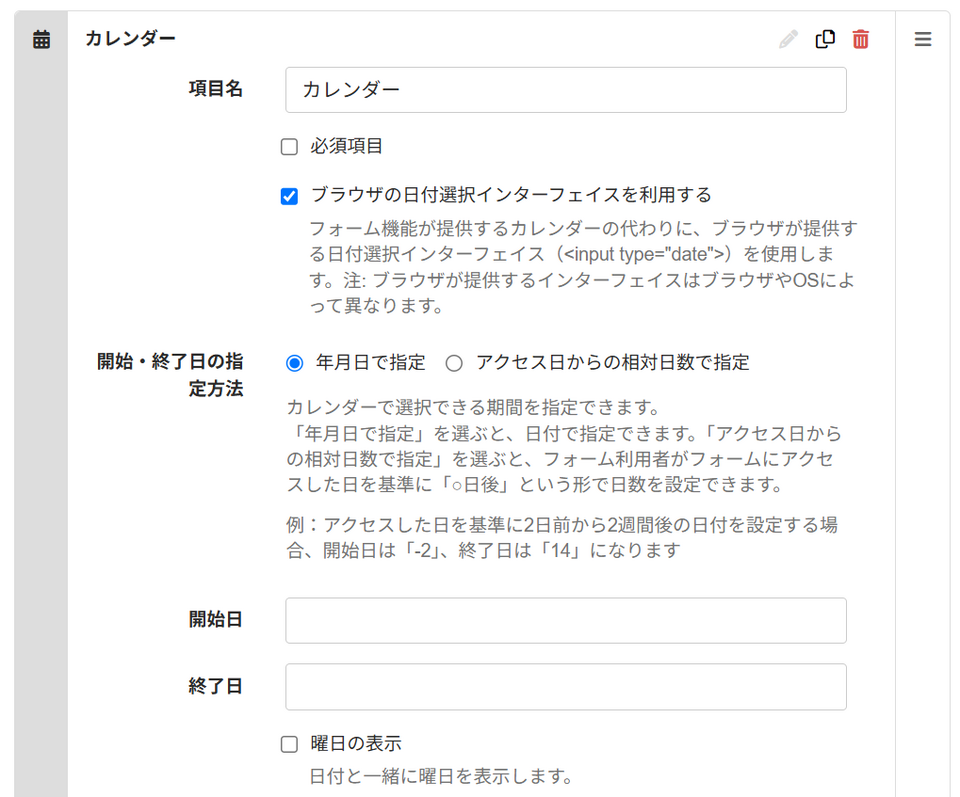This screenshot has width=960, height=797.
Task: Click the calendar icon in the gray sidebar
Action: [42, 39]
